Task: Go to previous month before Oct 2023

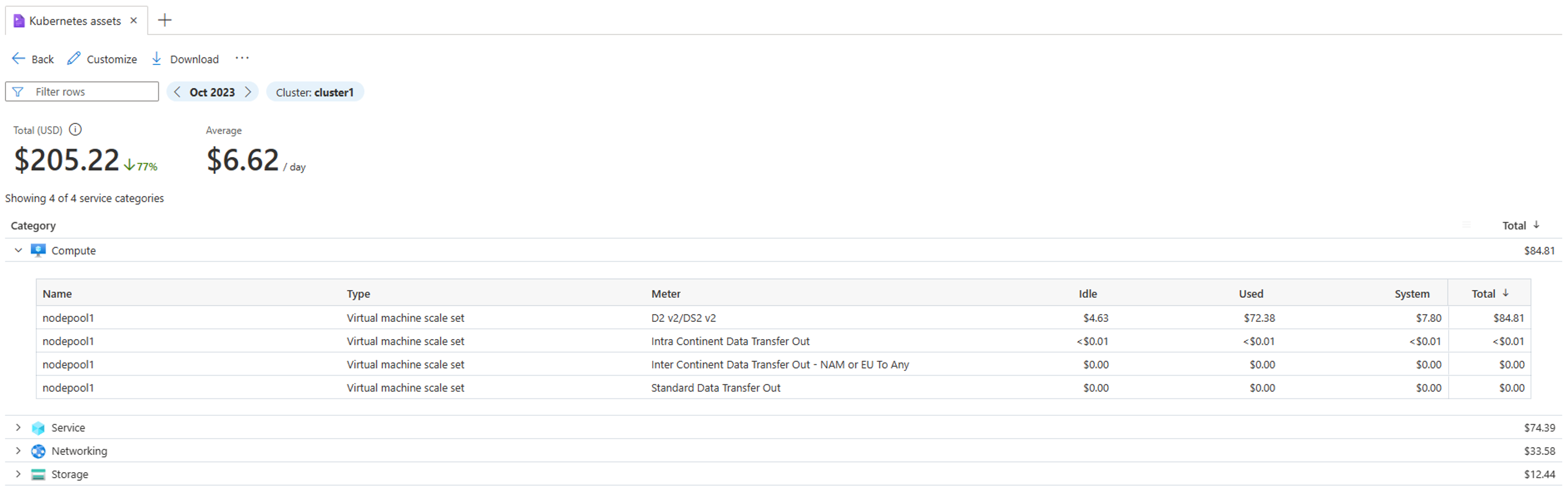Action: click(x=177, y=92)
